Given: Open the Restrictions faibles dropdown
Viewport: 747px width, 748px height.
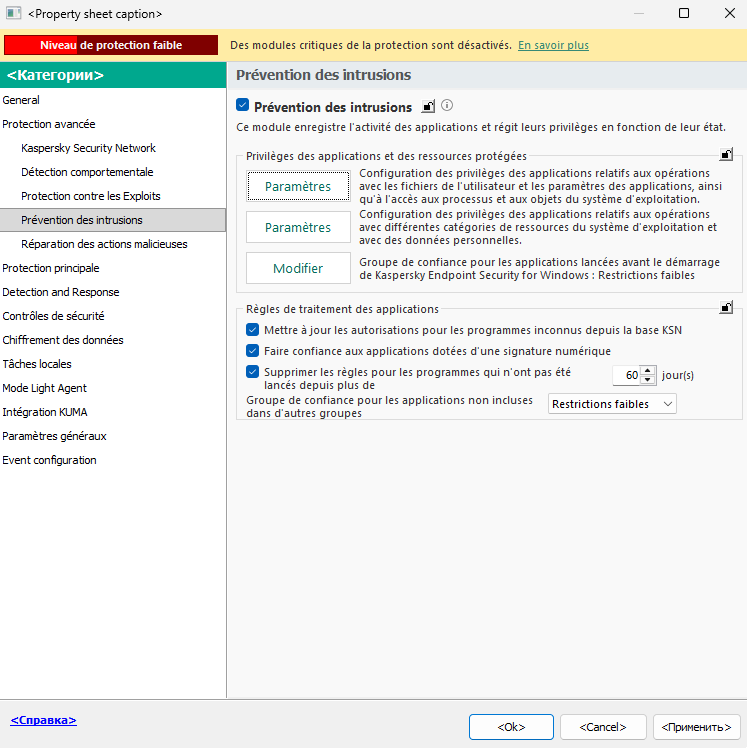Looking at the screenshot, I should (612, 404).
